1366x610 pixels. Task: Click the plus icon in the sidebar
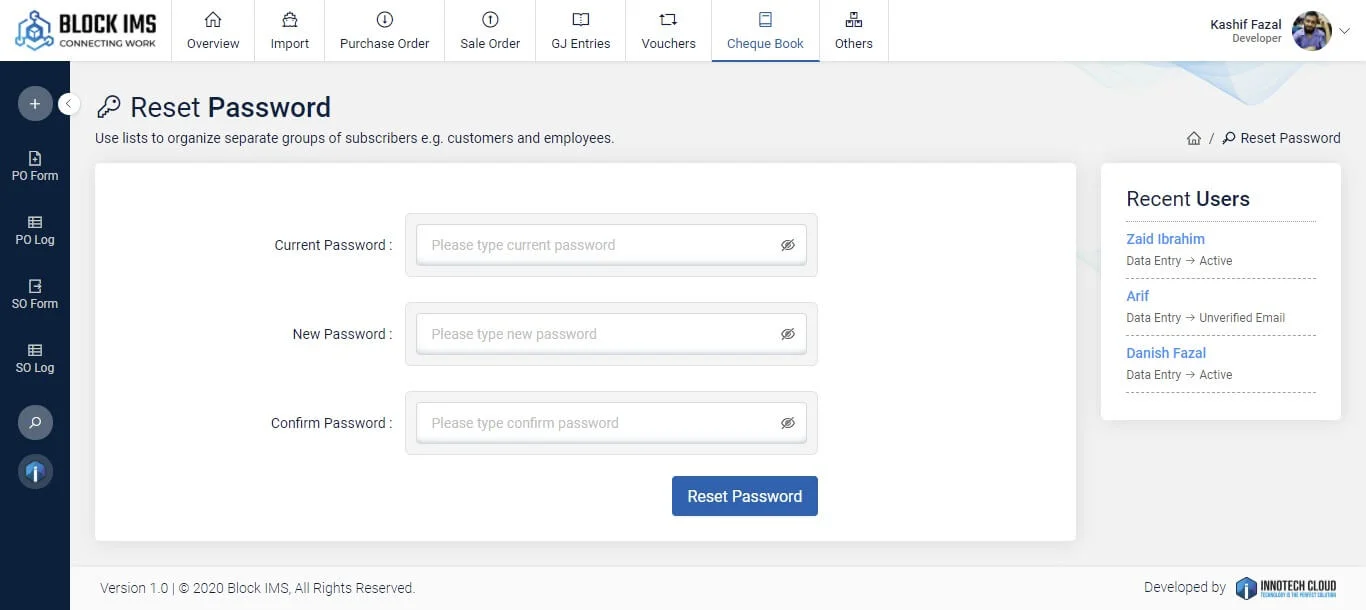(35, 104)
